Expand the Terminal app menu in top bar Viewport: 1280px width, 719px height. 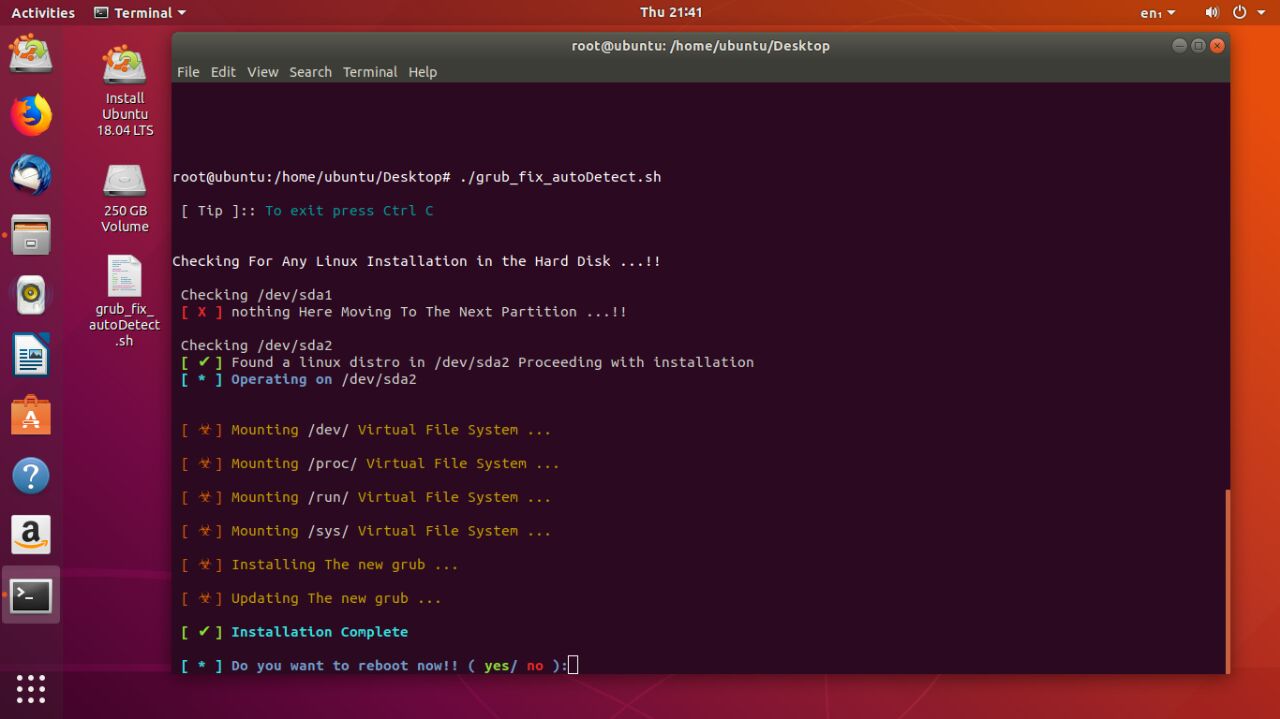[140, 13]
